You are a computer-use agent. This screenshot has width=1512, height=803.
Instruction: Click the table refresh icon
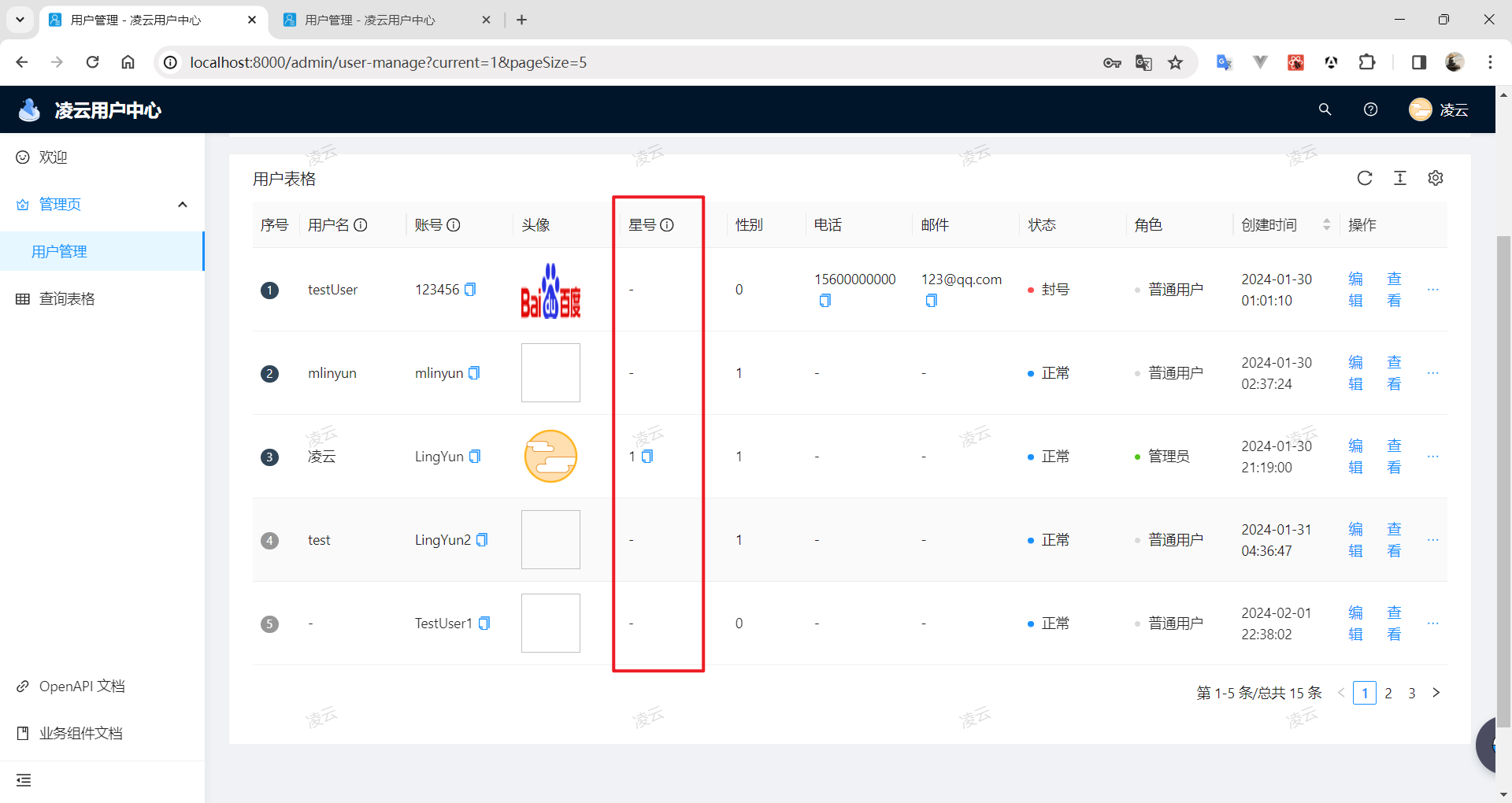point(1365,178)
